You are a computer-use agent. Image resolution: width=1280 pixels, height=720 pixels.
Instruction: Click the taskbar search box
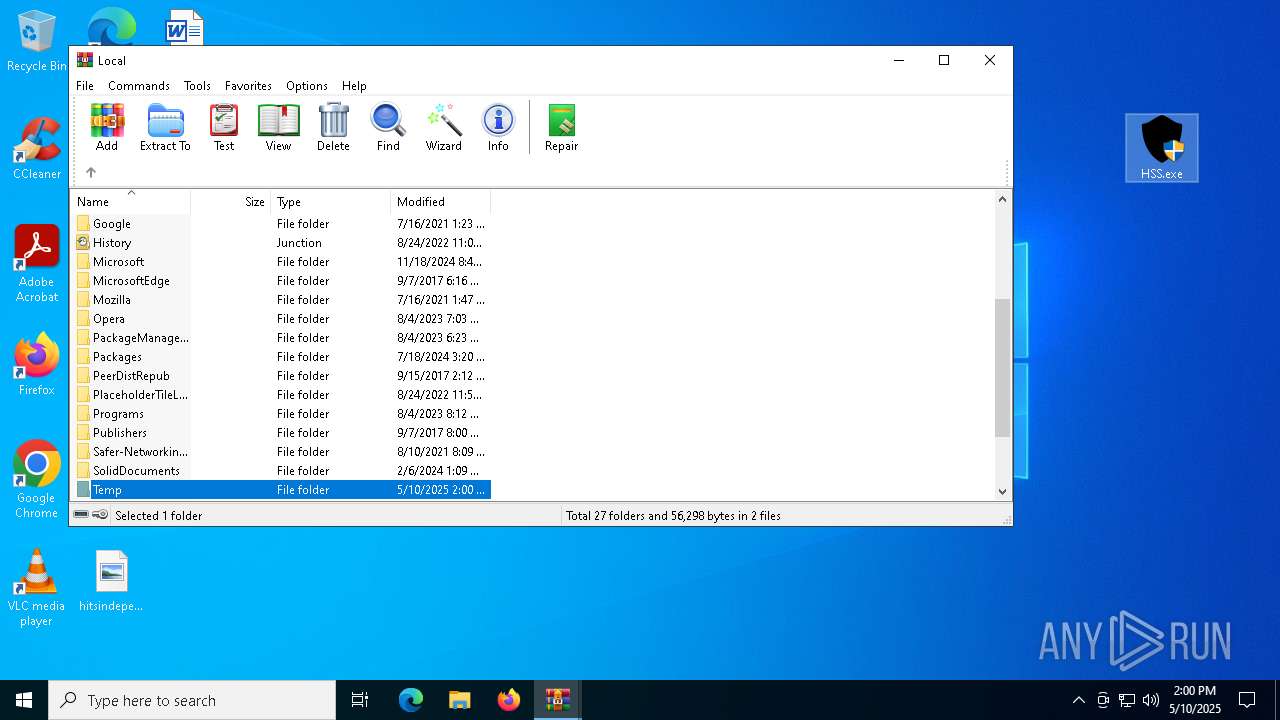point(192,700)
